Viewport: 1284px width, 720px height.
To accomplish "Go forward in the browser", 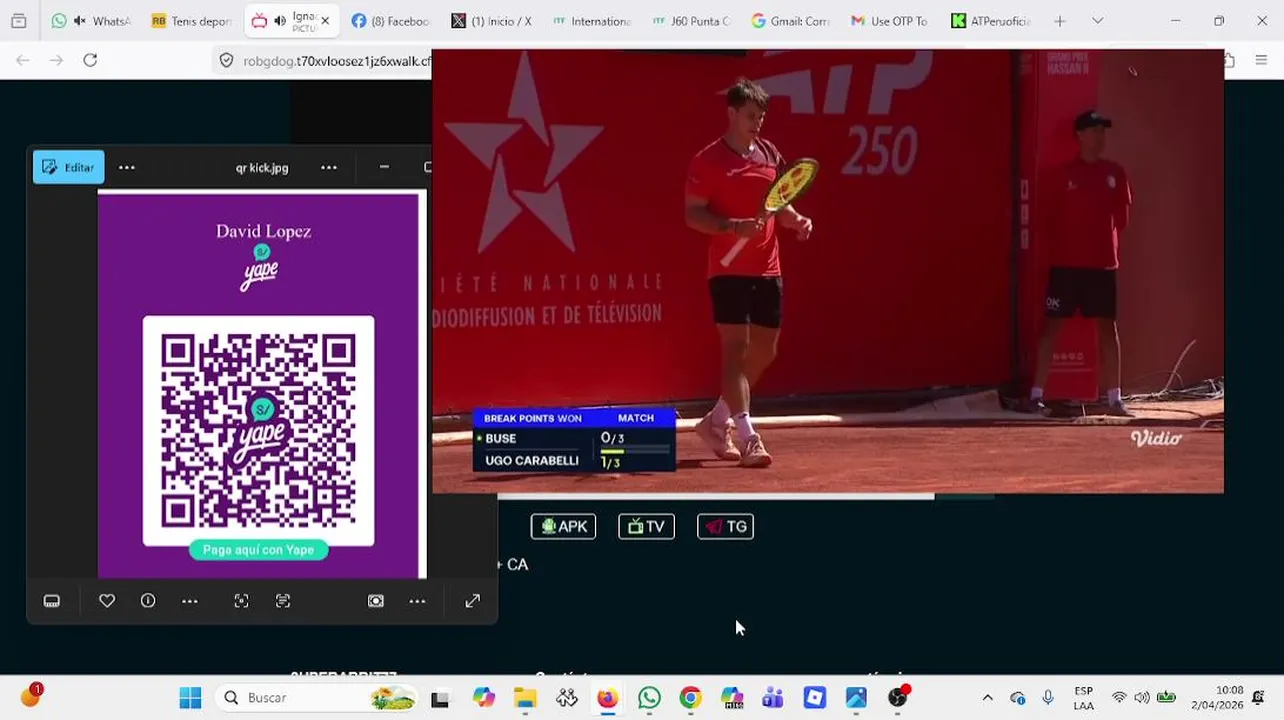I will (x=56, y=60).
